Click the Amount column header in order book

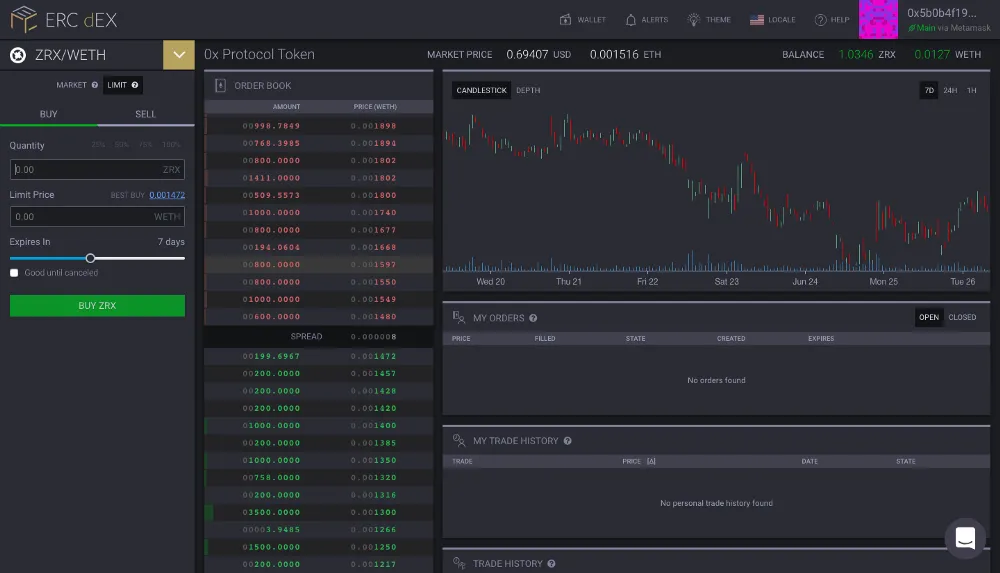coord(286,107)
